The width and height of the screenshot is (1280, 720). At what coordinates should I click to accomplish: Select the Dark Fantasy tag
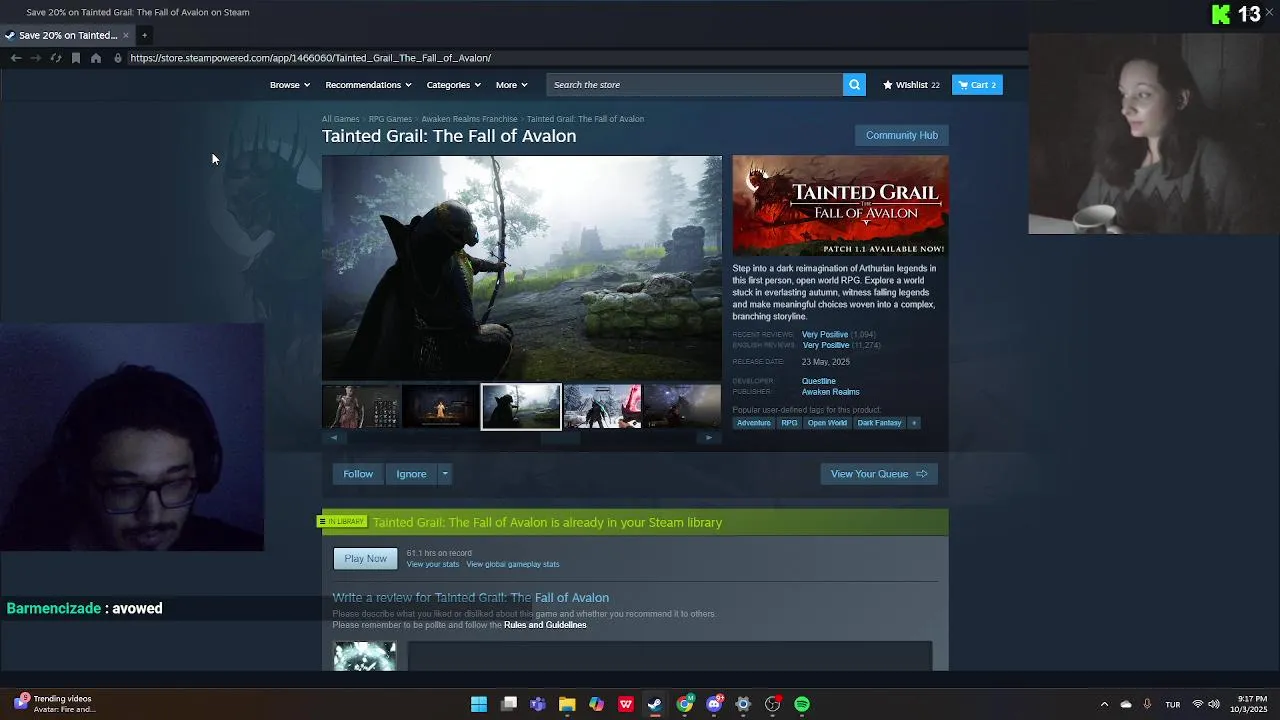point(879,423)
